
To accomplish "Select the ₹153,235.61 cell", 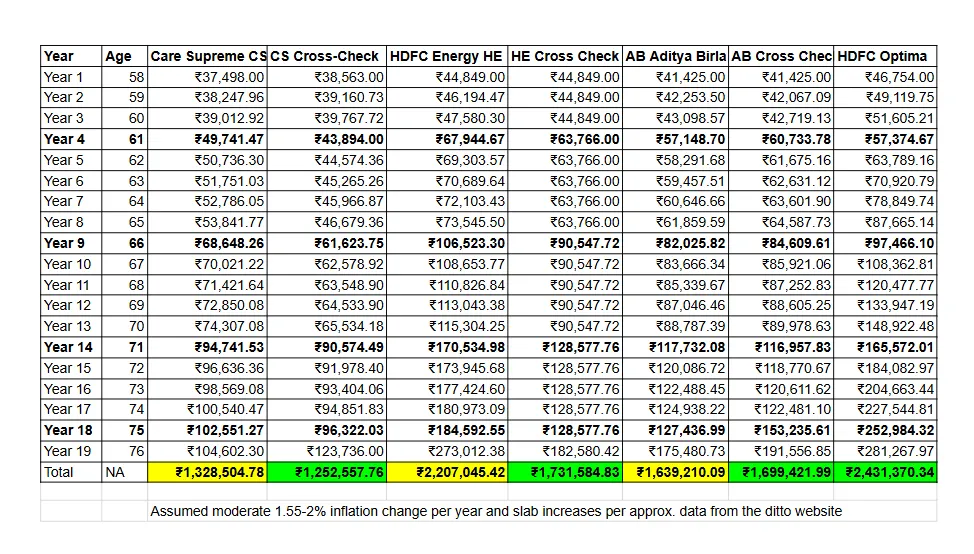I will [781, 430].
